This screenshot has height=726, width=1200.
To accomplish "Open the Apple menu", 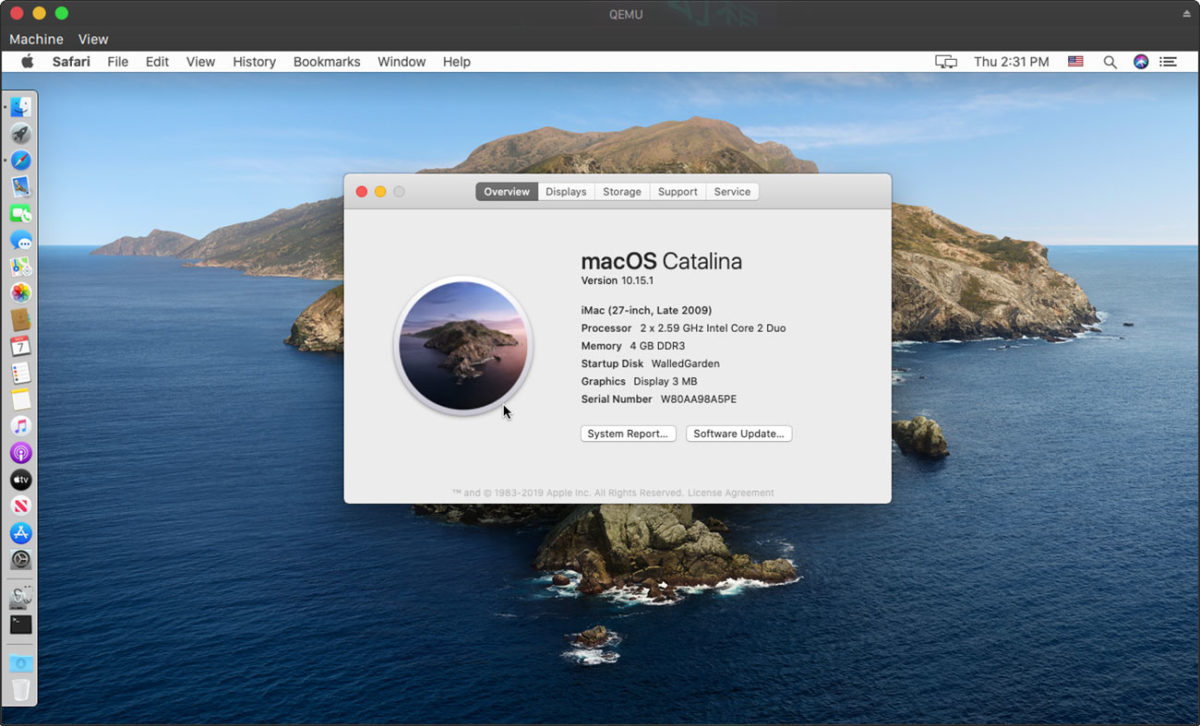I will [28, 62].
